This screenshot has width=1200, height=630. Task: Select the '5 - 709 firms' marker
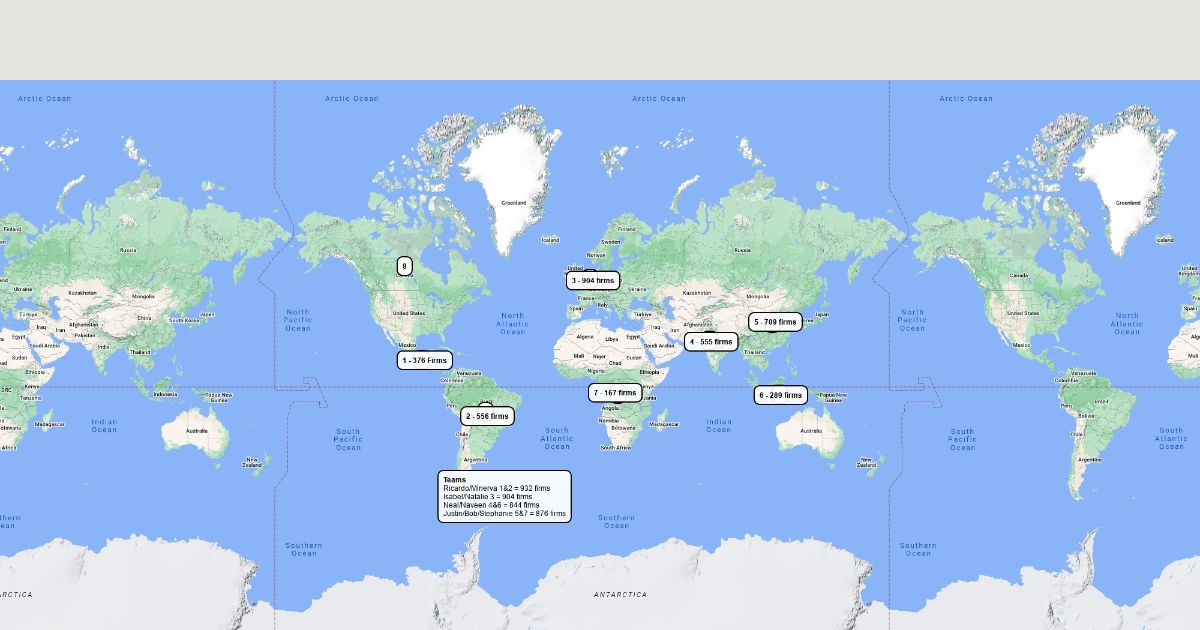click(x=776, y=322)
